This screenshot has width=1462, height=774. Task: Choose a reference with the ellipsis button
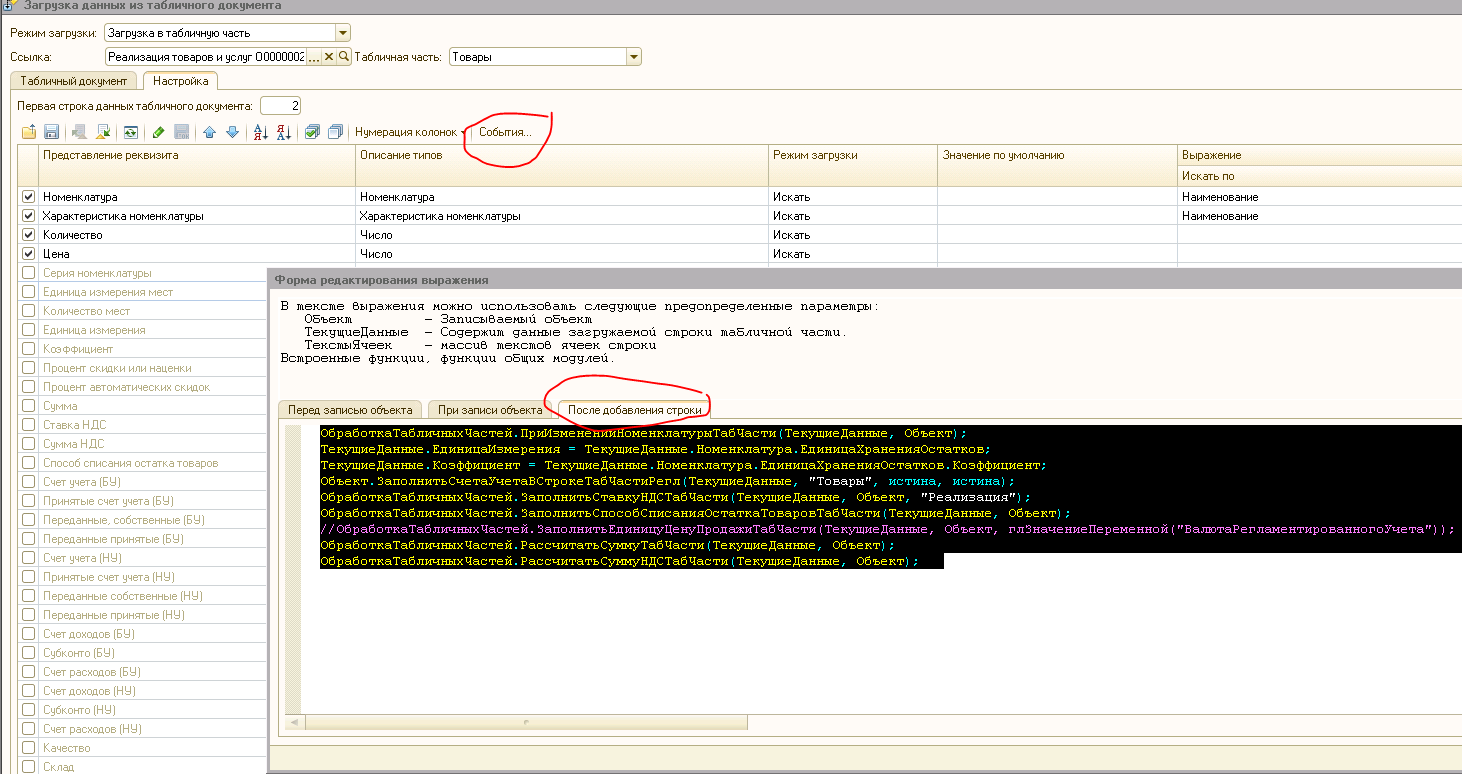[x=314, y=57]
